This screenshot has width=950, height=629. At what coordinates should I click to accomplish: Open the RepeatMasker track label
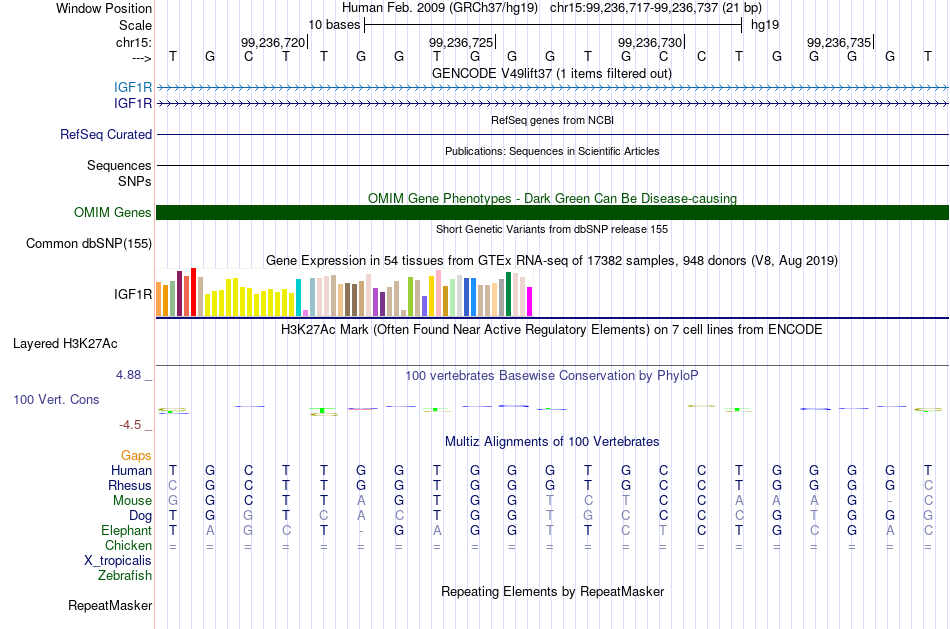coord(110,605)
